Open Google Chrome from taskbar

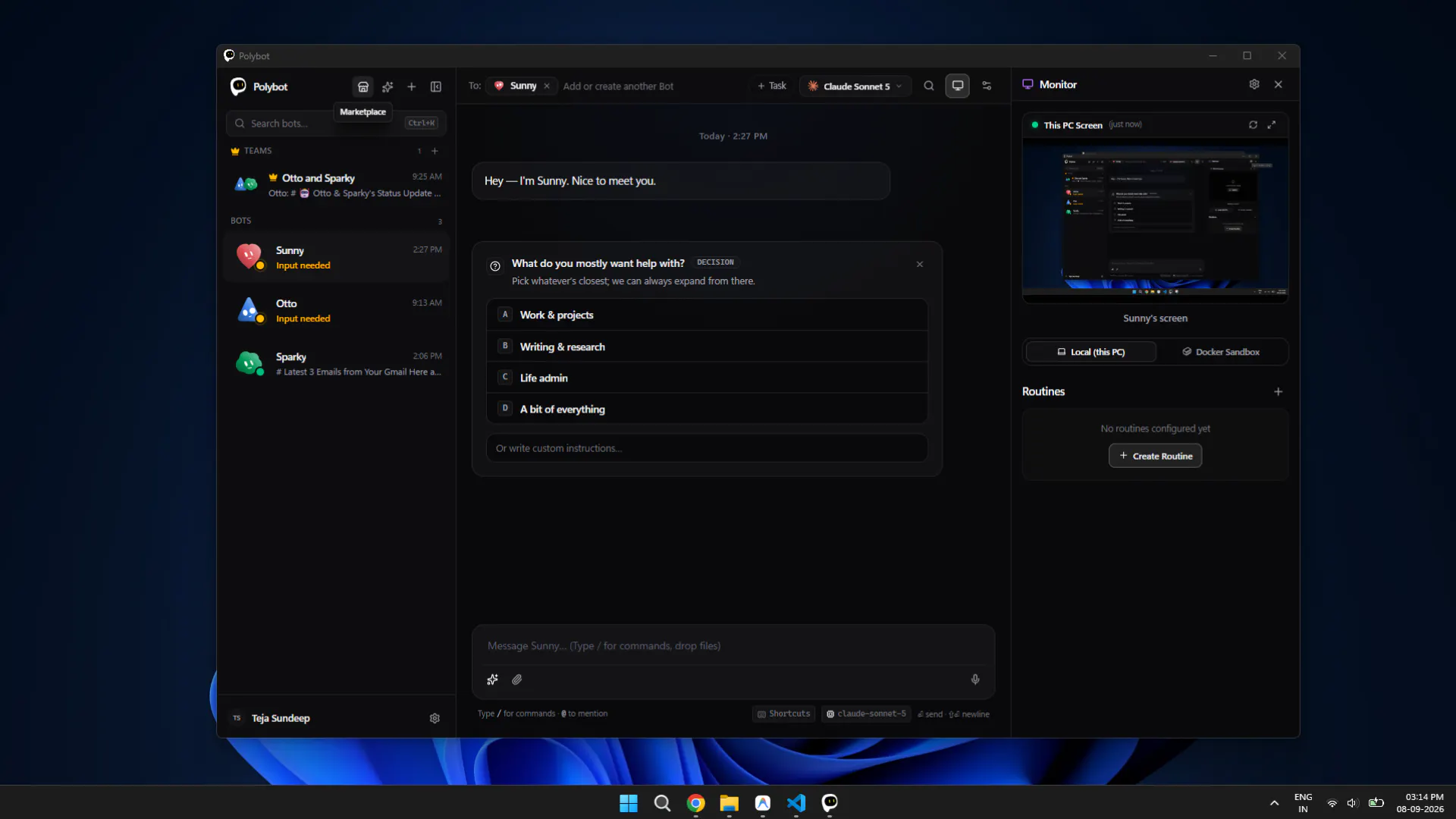[x=695, y=803]
